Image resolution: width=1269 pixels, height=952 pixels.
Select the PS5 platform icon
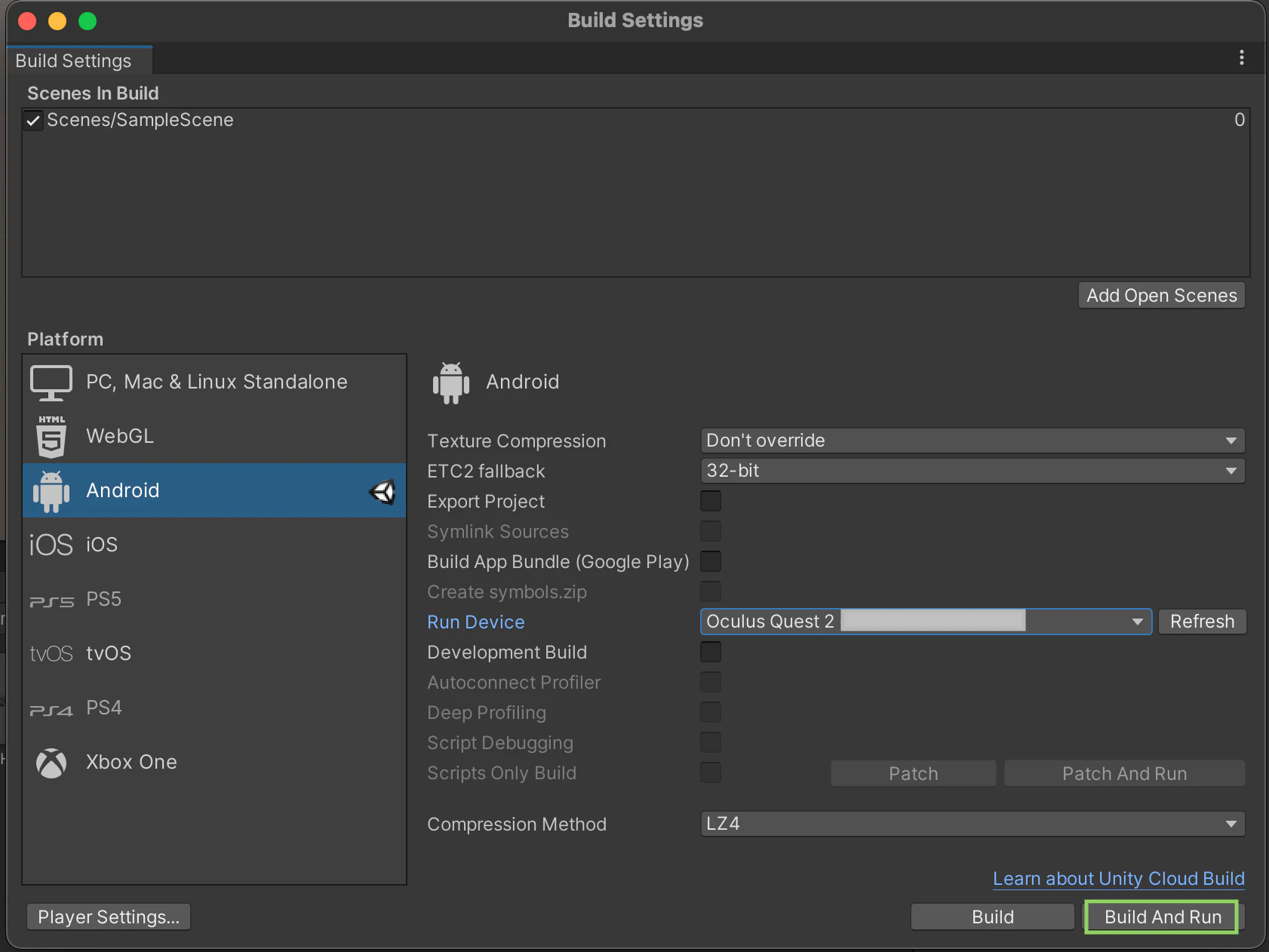tap(51, 601)
